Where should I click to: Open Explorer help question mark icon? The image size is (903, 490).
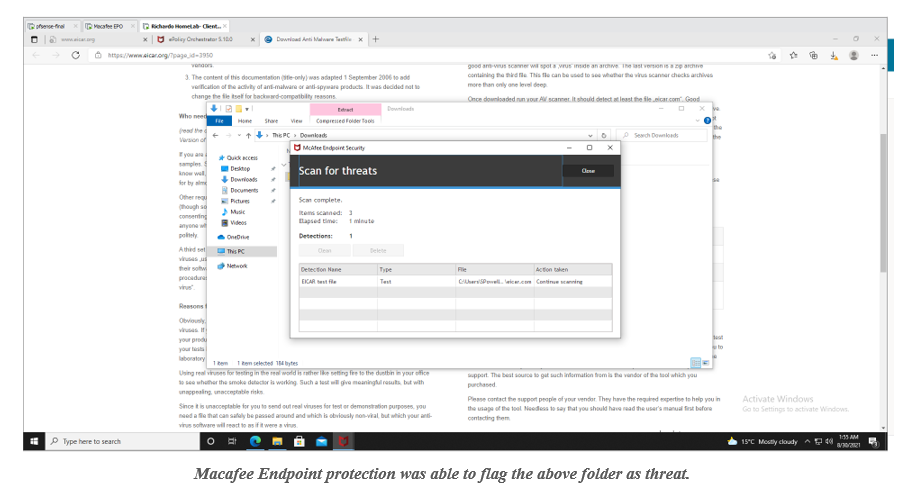[x=707, y=120]
